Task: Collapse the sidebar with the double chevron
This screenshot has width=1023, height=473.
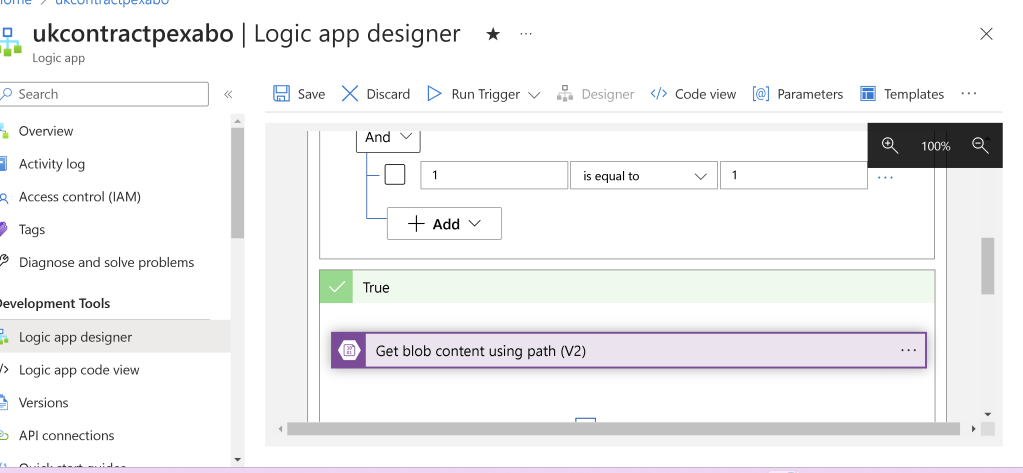Action: pos(228,94)
